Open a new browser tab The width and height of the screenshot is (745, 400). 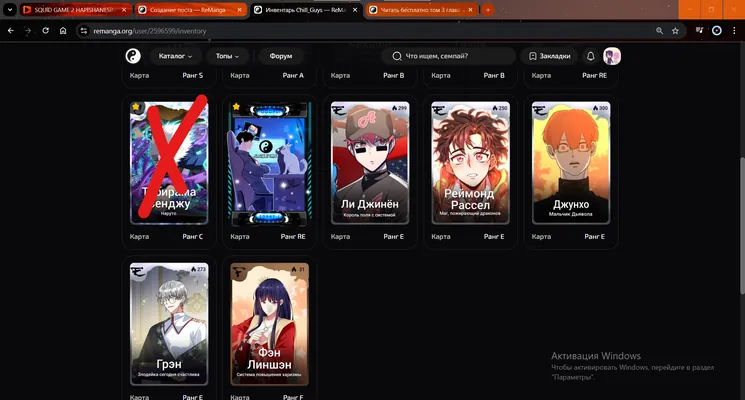pos(488,10)
